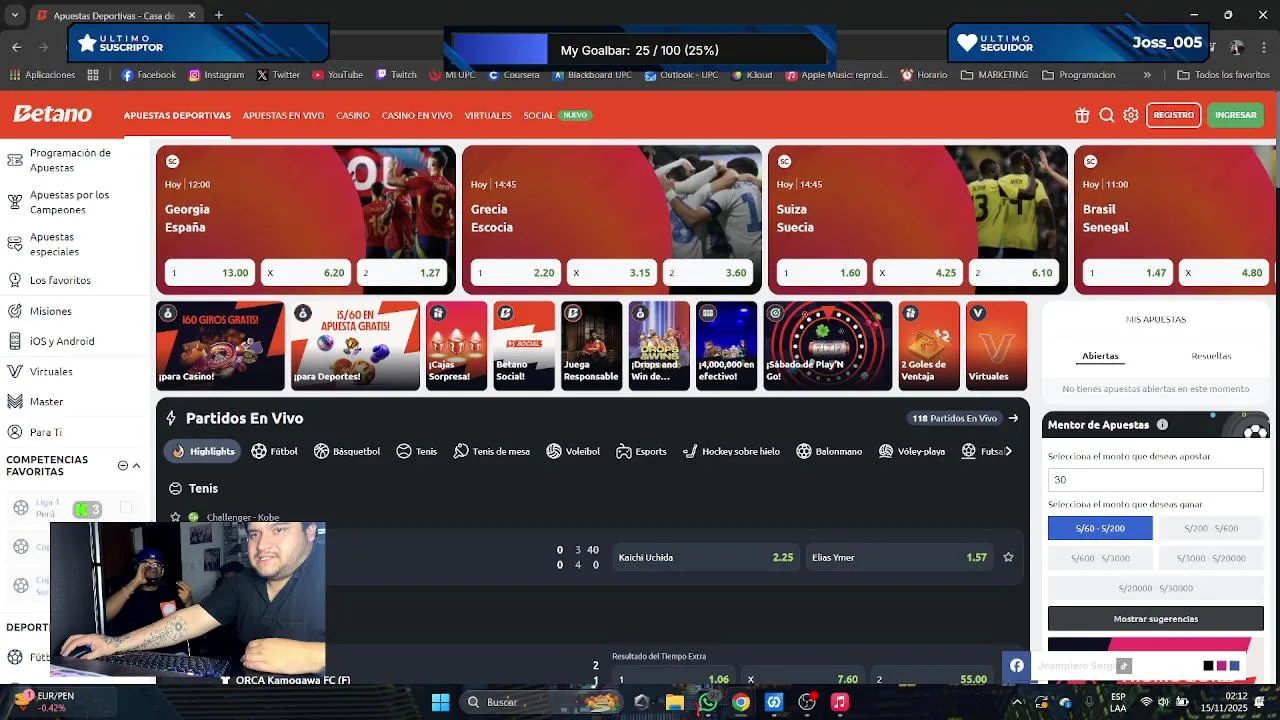Toggle the Highlights filter chip
Image resolution: width=1280 pixels, height=720 pixels.
pos(203,451)
